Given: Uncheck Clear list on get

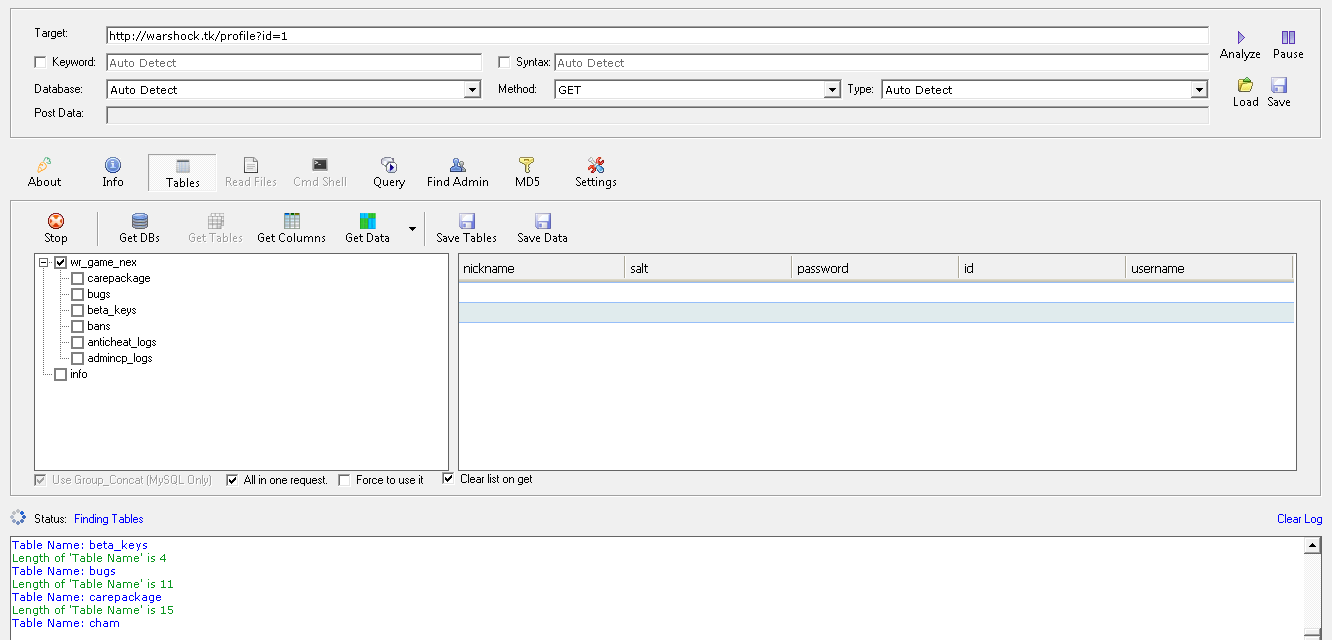Looking at the screenshot, I should (x=448, y=479).
